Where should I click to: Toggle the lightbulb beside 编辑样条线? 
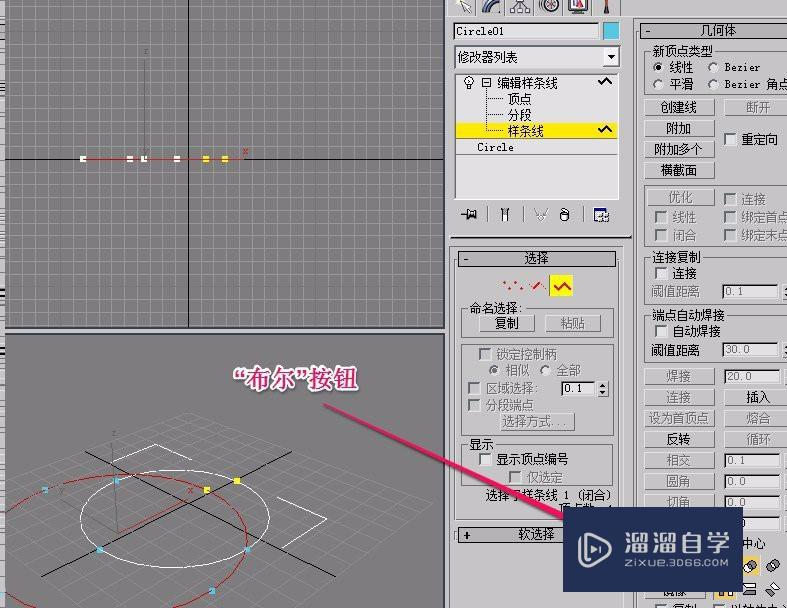tap(469, 82)
